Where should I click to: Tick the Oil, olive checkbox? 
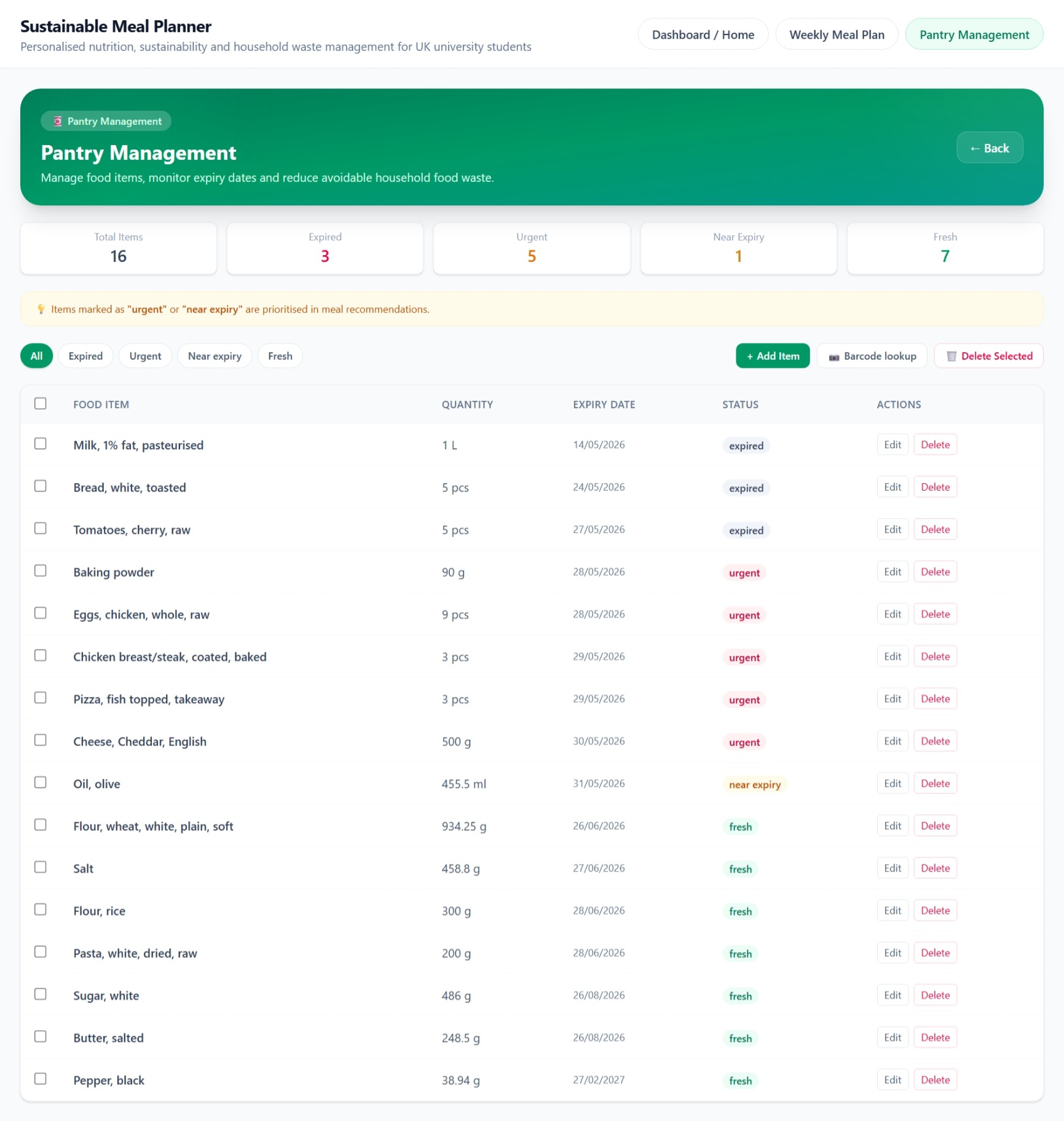[x=41, y=782]
